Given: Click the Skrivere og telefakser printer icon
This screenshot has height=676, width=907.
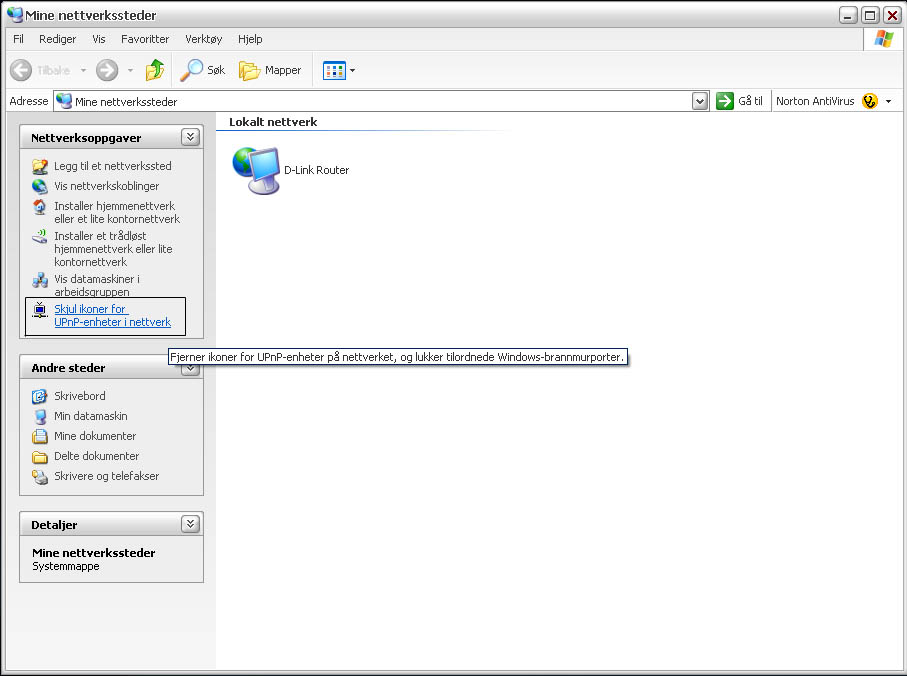Looking at the screenshot, I should click(x=40, y=477).
